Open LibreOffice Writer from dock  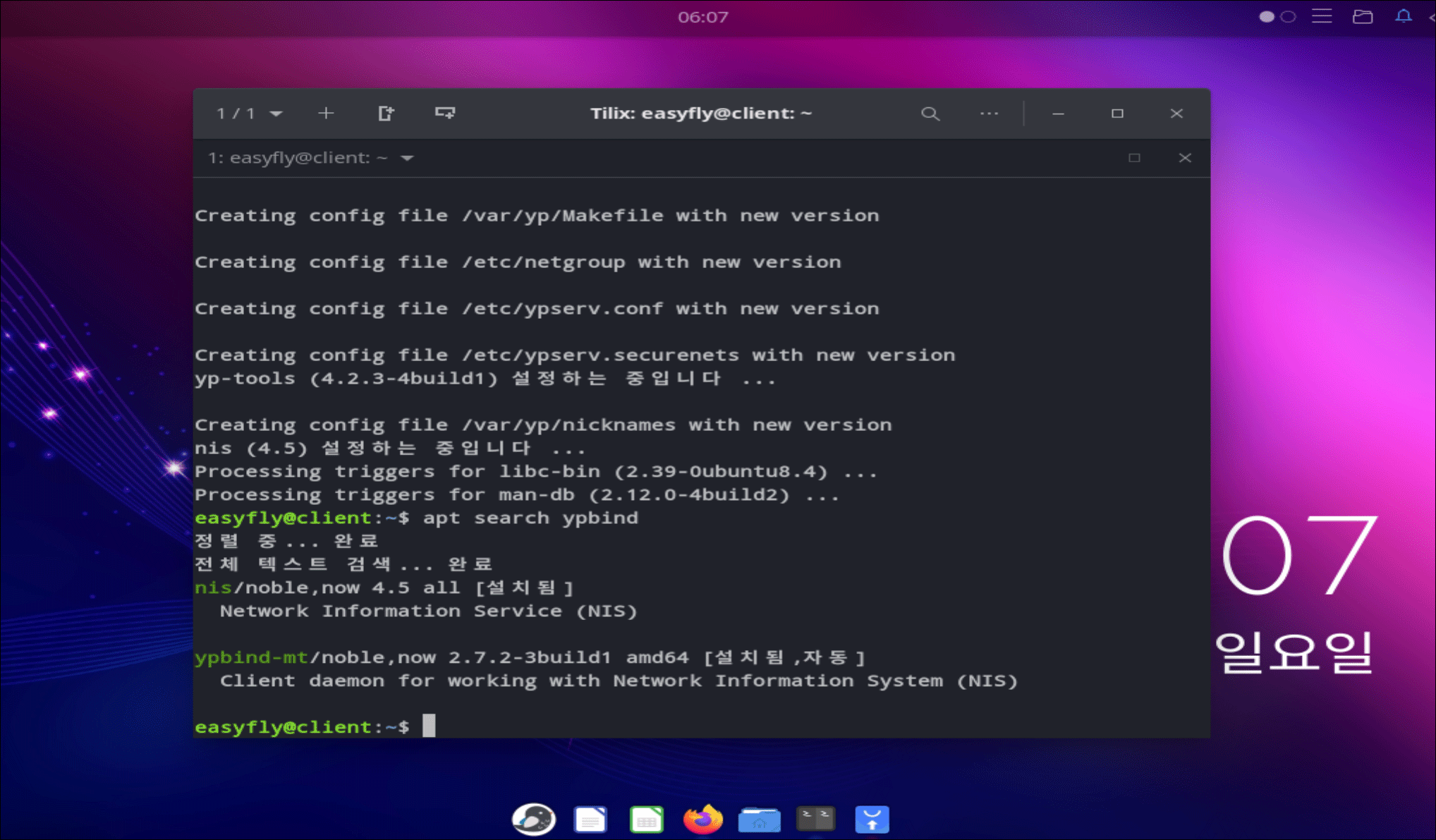(x=590, y=820)
